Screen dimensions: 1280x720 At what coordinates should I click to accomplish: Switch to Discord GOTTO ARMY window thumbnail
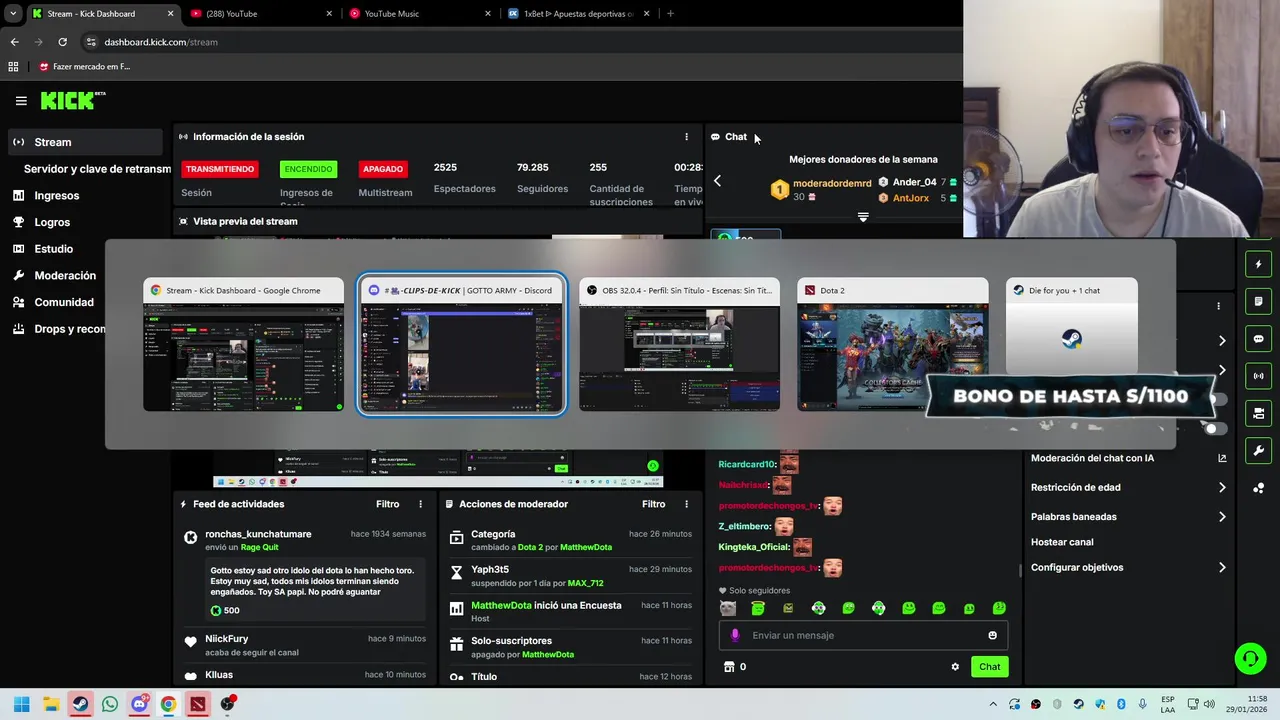pos(461,345)
